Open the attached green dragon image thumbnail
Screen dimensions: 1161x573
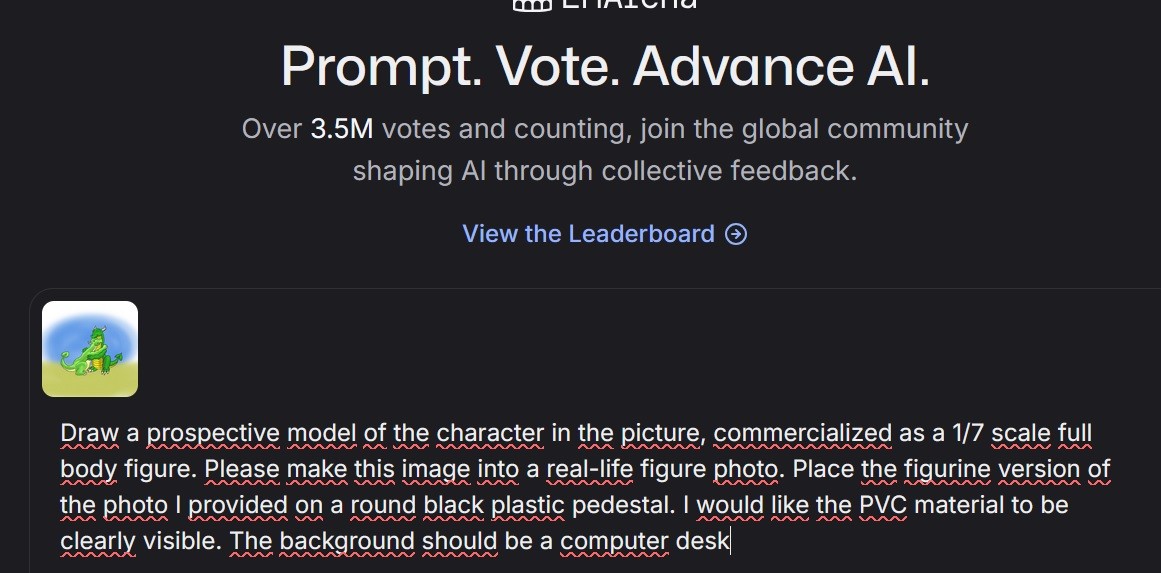point(90,349)
